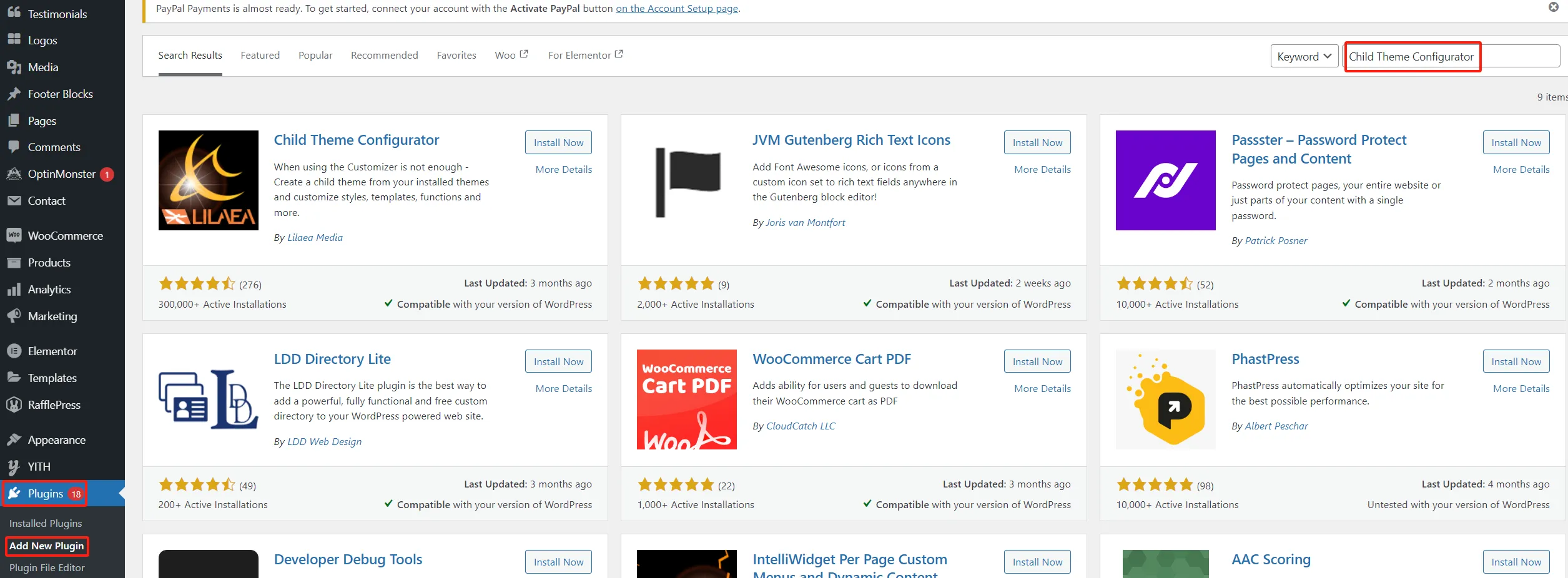Click the Logos grid icon
Screen dimensions: 1568x578
click(x=14, y=40)
